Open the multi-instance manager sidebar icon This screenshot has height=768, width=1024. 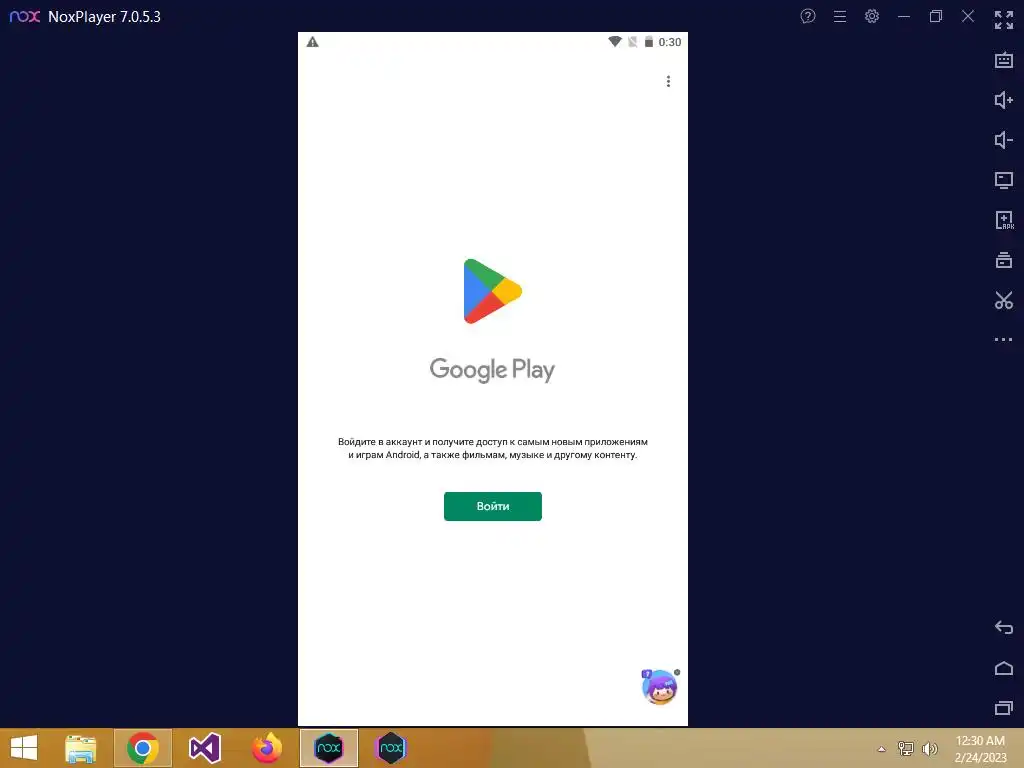click(1004, 260)
